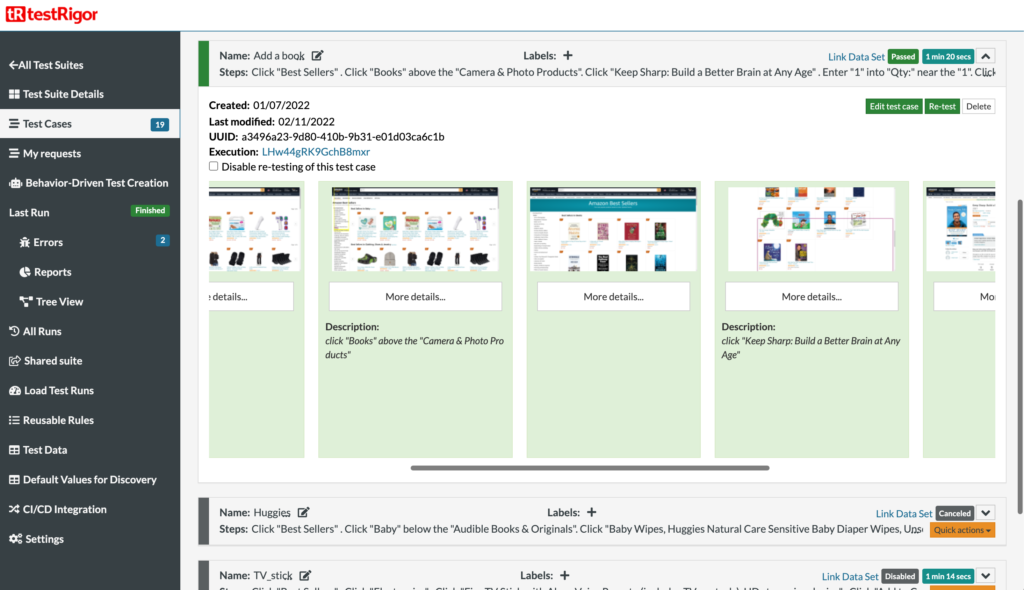1024x590 pixels.
Task: Click the All Runs history icon
Action: click(x=14, y=331)
